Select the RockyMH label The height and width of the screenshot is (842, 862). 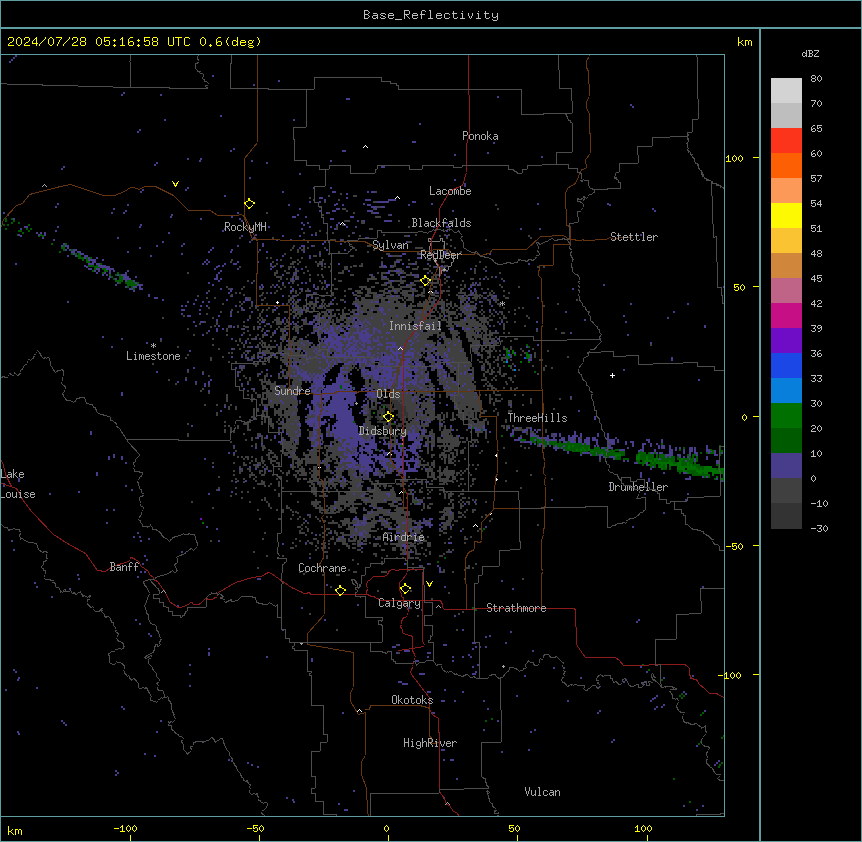pos(245,227)
